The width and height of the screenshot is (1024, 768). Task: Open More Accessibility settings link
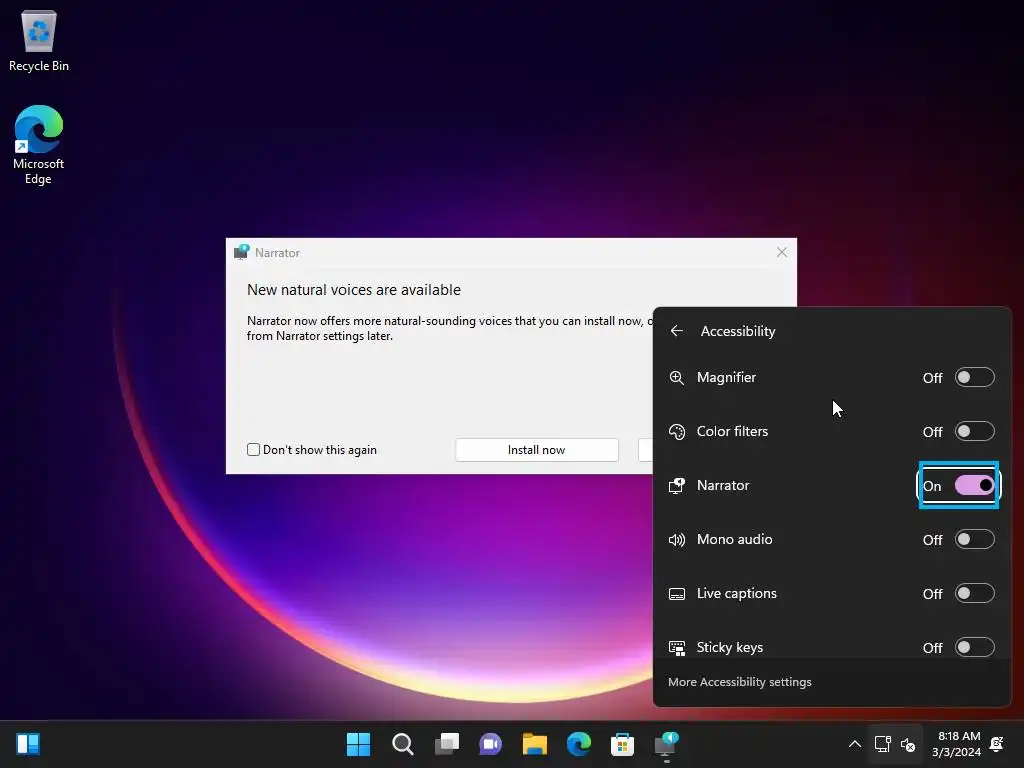tap(739, 682)
